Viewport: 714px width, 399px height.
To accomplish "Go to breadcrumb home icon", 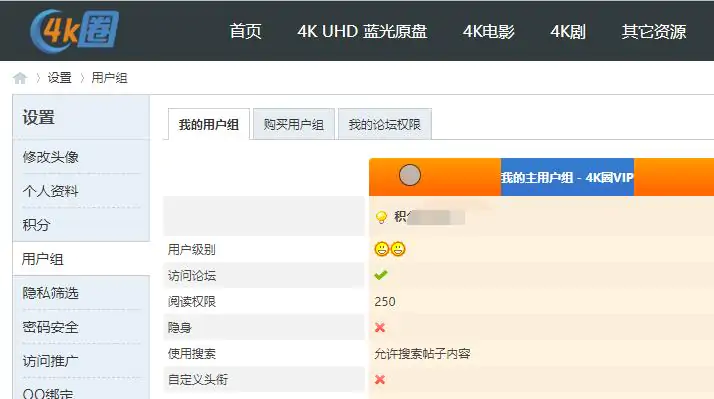I will click(20, 78).
